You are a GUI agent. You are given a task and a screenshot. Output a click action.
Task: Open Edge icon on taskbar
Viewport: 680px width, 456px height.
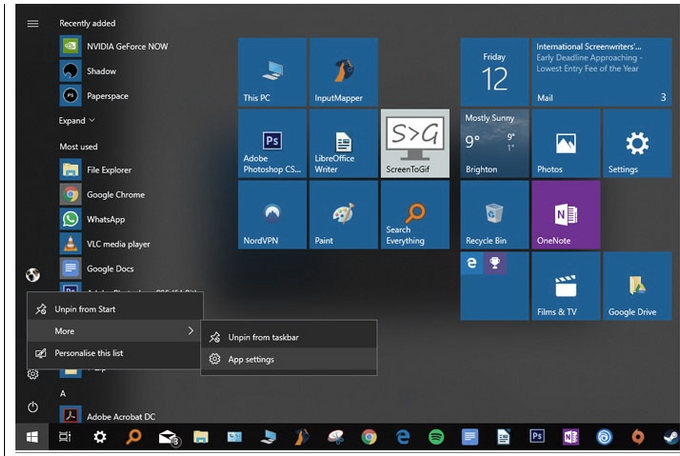pyautogui.click(x=403, y=437)
